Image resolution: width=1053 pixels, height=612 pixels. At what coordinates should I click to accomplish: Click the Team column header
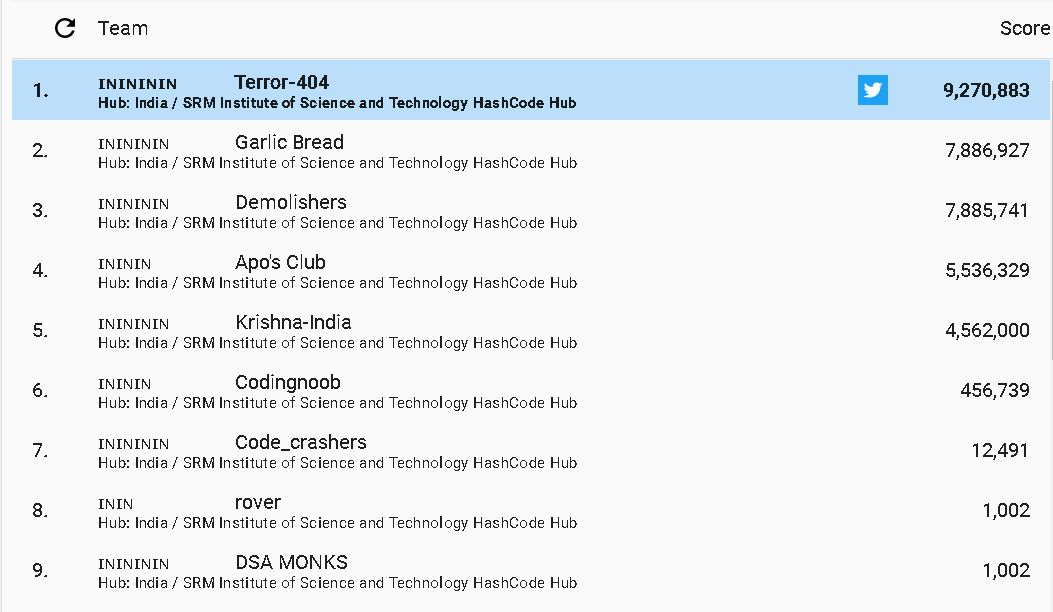123,28
